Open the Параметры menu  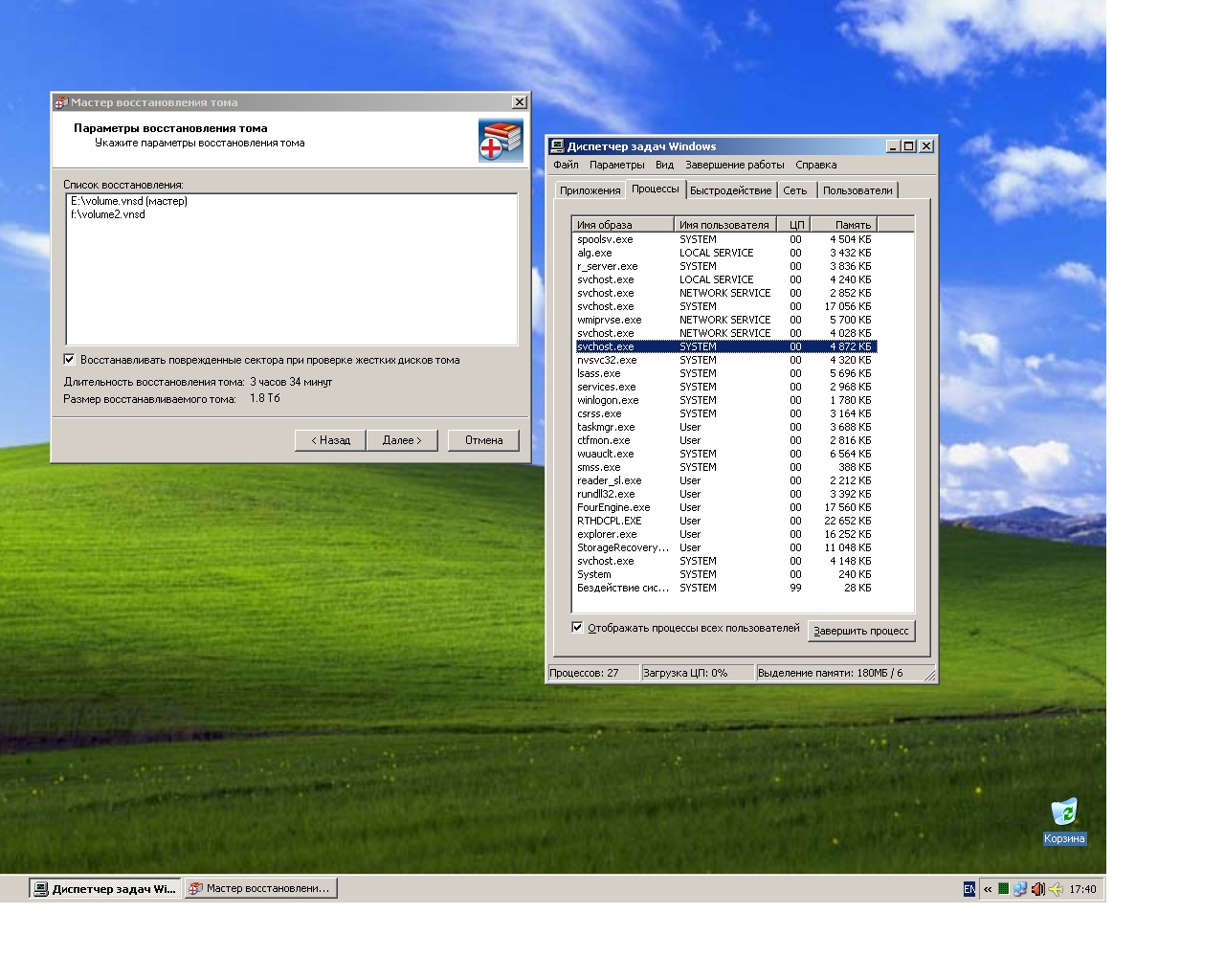coord(616,165)
